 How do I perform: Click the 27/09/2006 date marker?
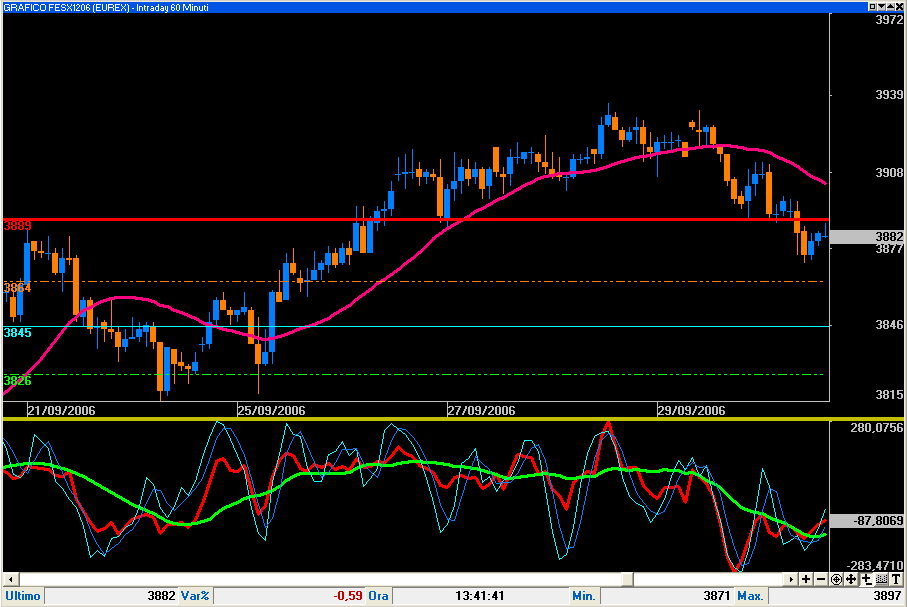click(x=481, y=410)
